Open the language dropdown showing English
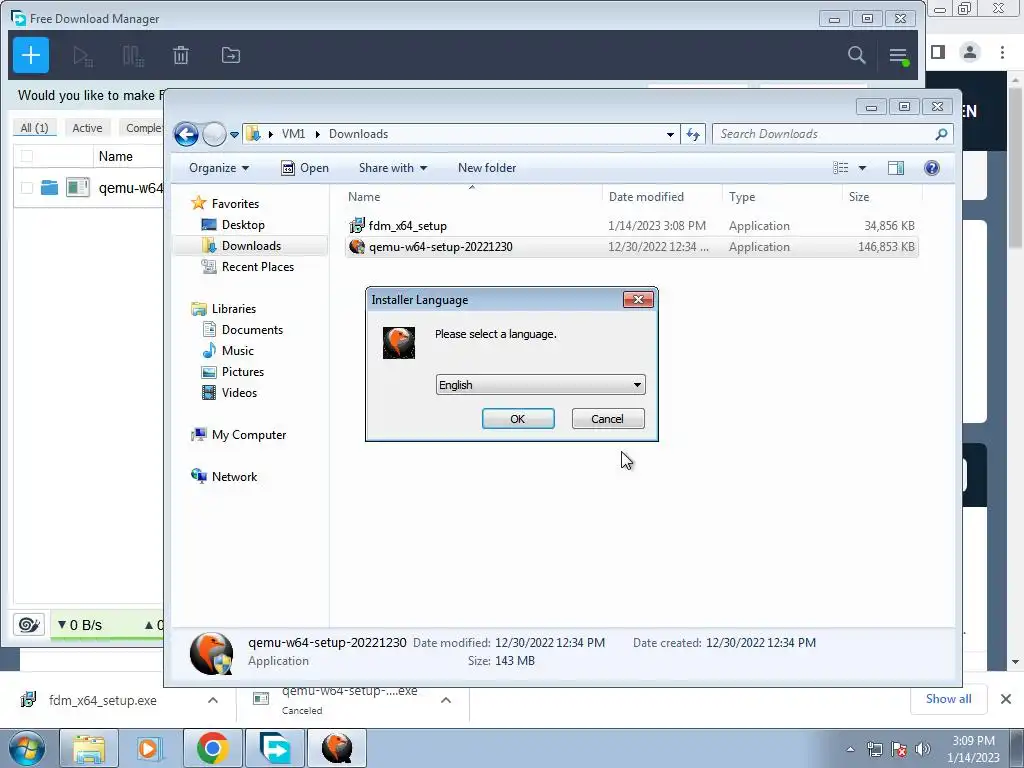Screen dimensions: 1024x768 (x=540, y=385)
